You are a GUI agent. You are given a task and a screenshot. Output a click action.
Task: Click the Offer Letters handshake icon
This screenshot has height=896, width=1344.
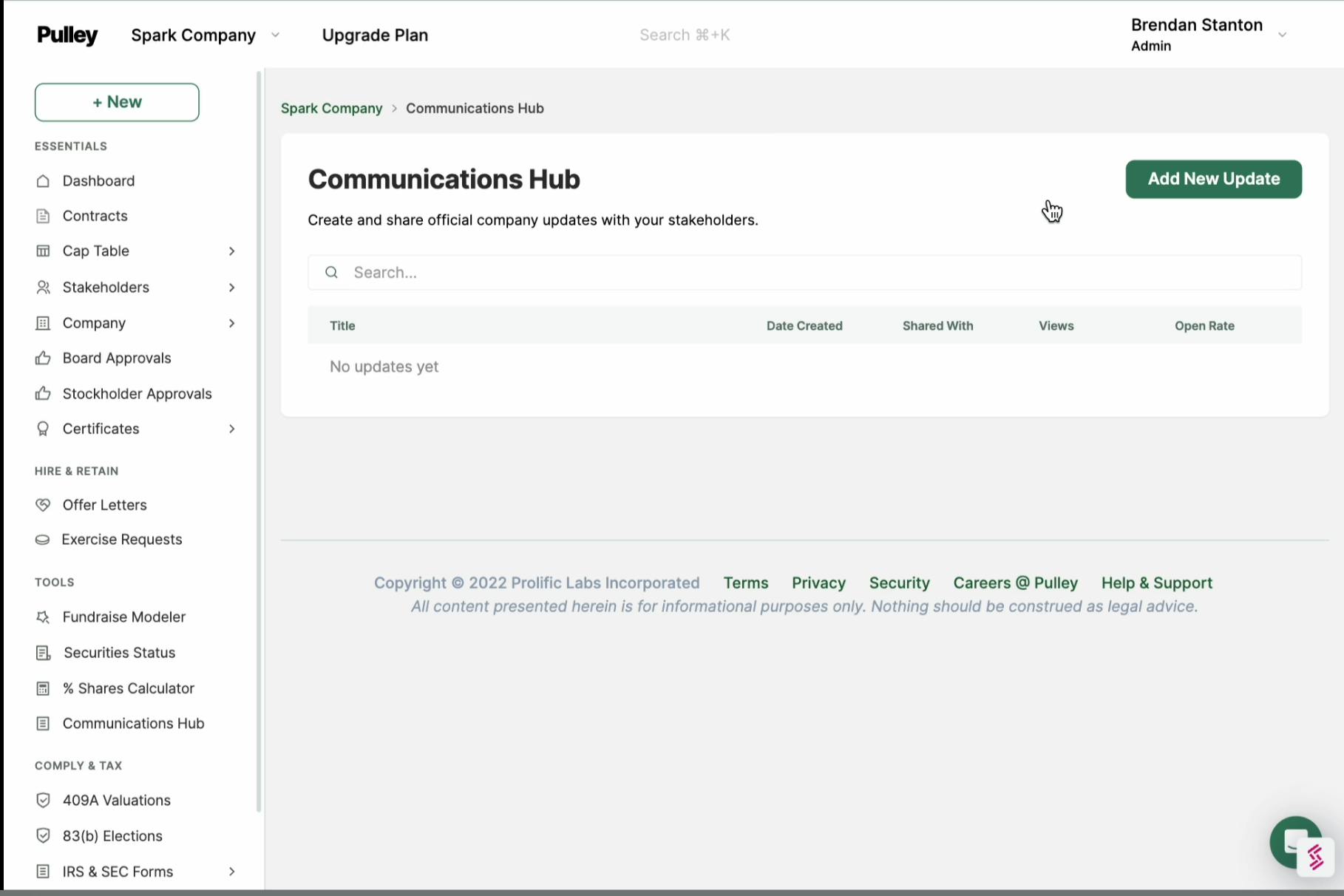click(x=43, y=505)
